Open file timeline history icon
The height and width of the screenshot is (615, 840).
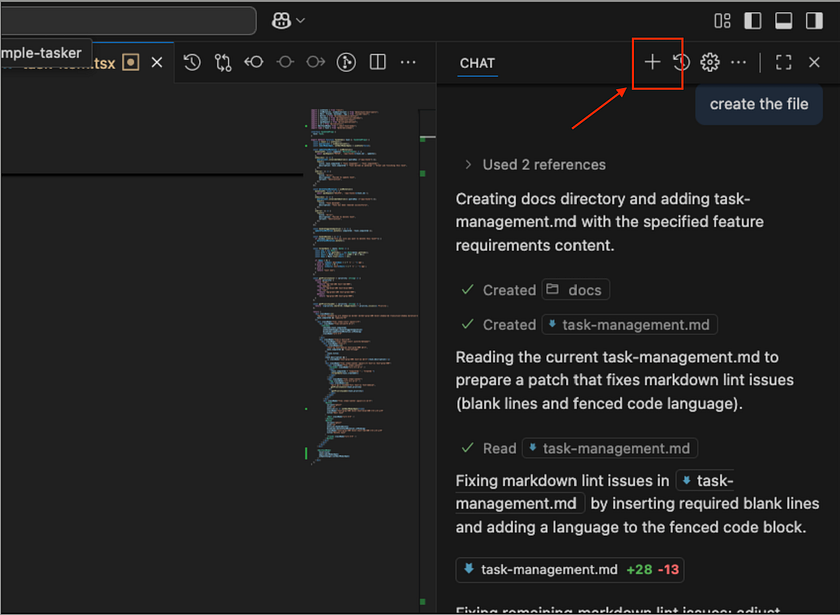click(x=192, y=62)
